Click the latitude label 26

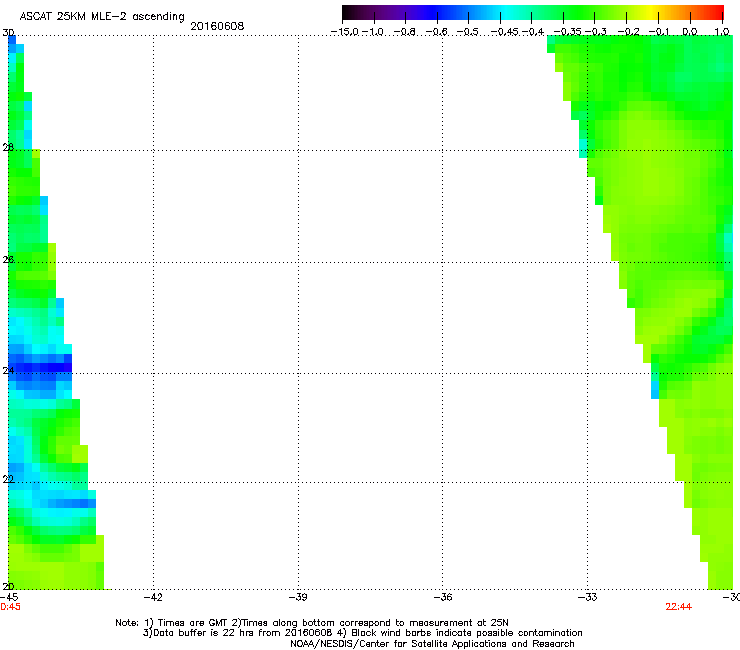[8, 260]
